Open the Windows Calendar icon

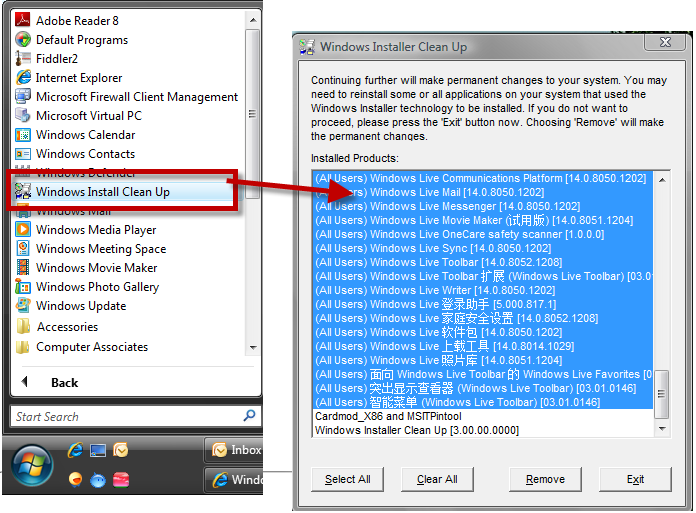click(x=23, y=134)
